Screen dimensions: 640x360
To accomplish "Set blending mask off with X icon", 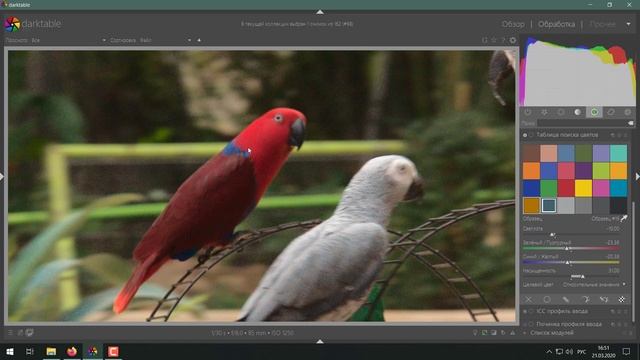I will click(x=529, y=300).
